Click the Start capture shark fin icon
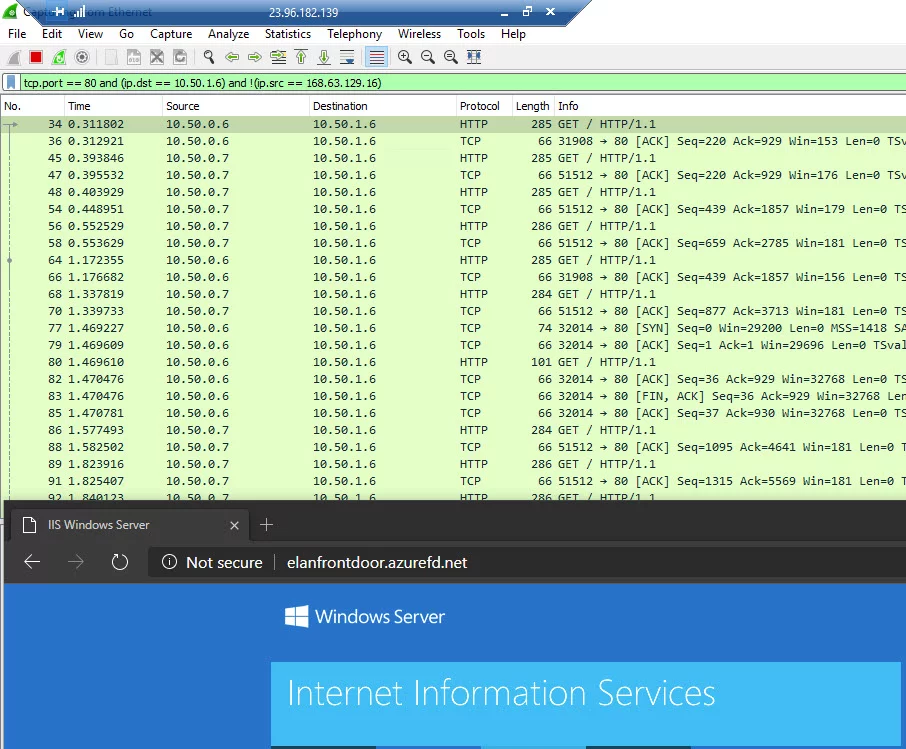The height and width of the screenshot is (749, 906). 14,57
